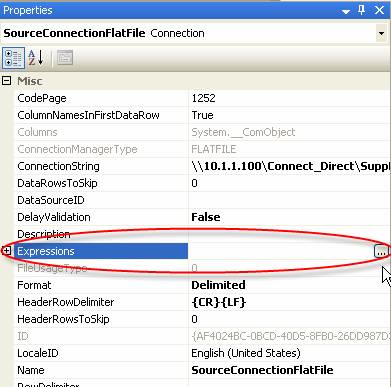
Task: Select the HeaderRowsToSkip property
Action: (63, 319)
